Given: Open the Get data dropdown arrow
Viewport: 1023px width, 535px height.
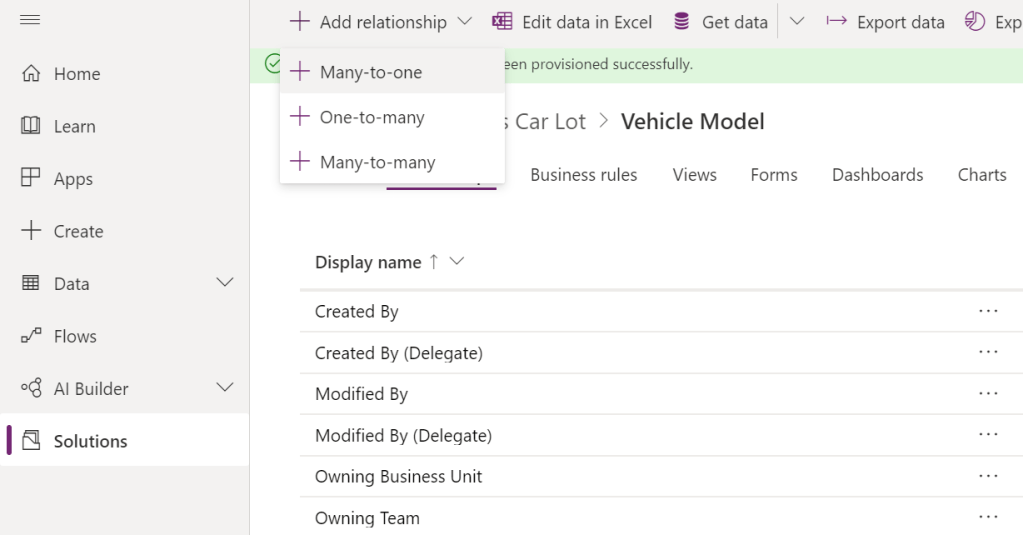Looking at the screenshot, I should point(796,22).
